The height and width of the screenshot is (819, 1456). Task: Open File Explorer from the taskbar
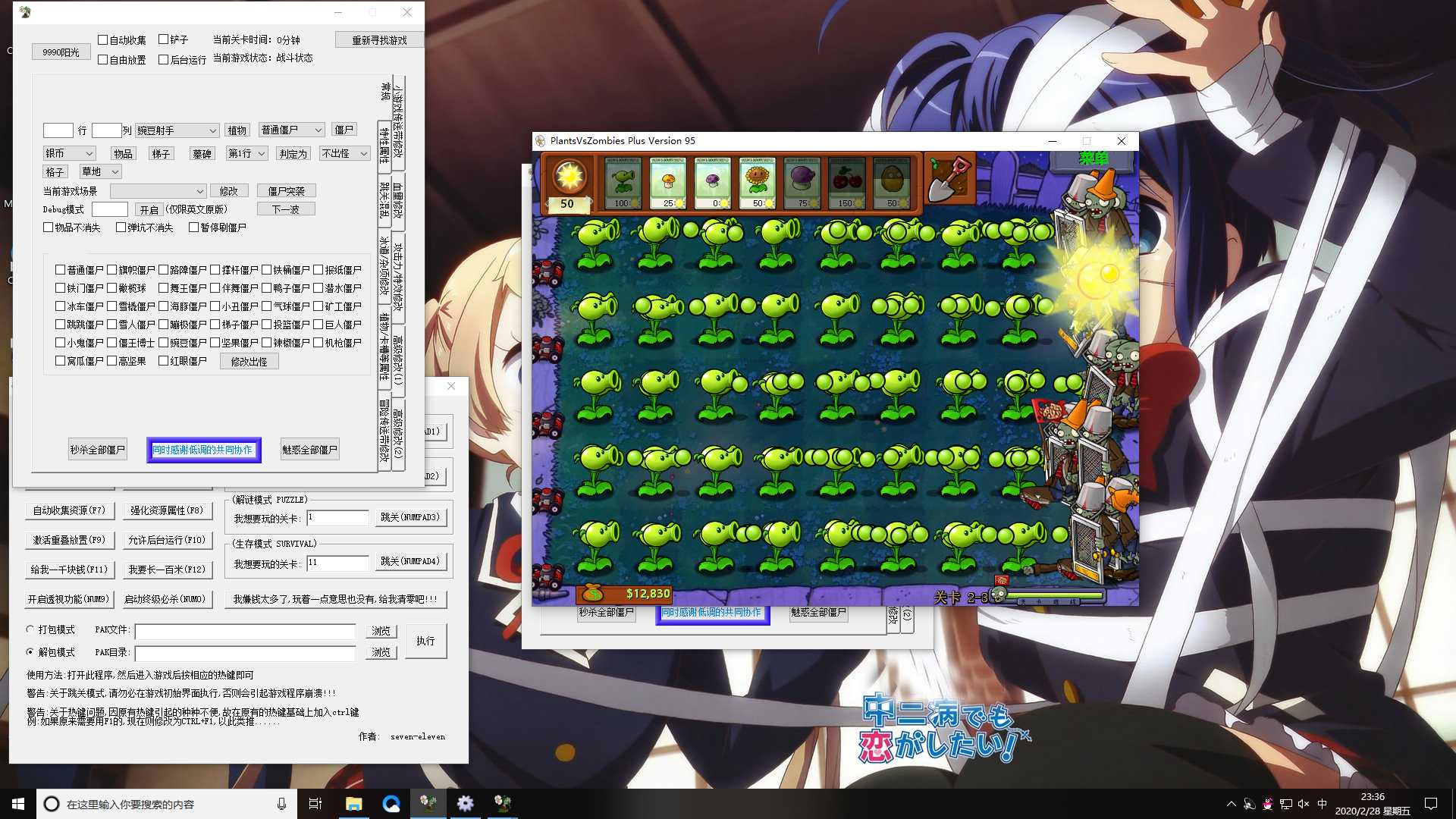click(x=354, y=804)
